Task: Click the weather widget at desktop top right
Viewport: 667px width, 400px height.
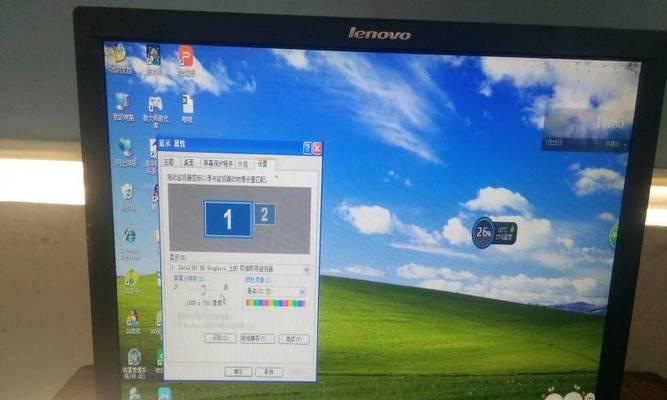Action: pyautogui.click(x=585, y=129)
